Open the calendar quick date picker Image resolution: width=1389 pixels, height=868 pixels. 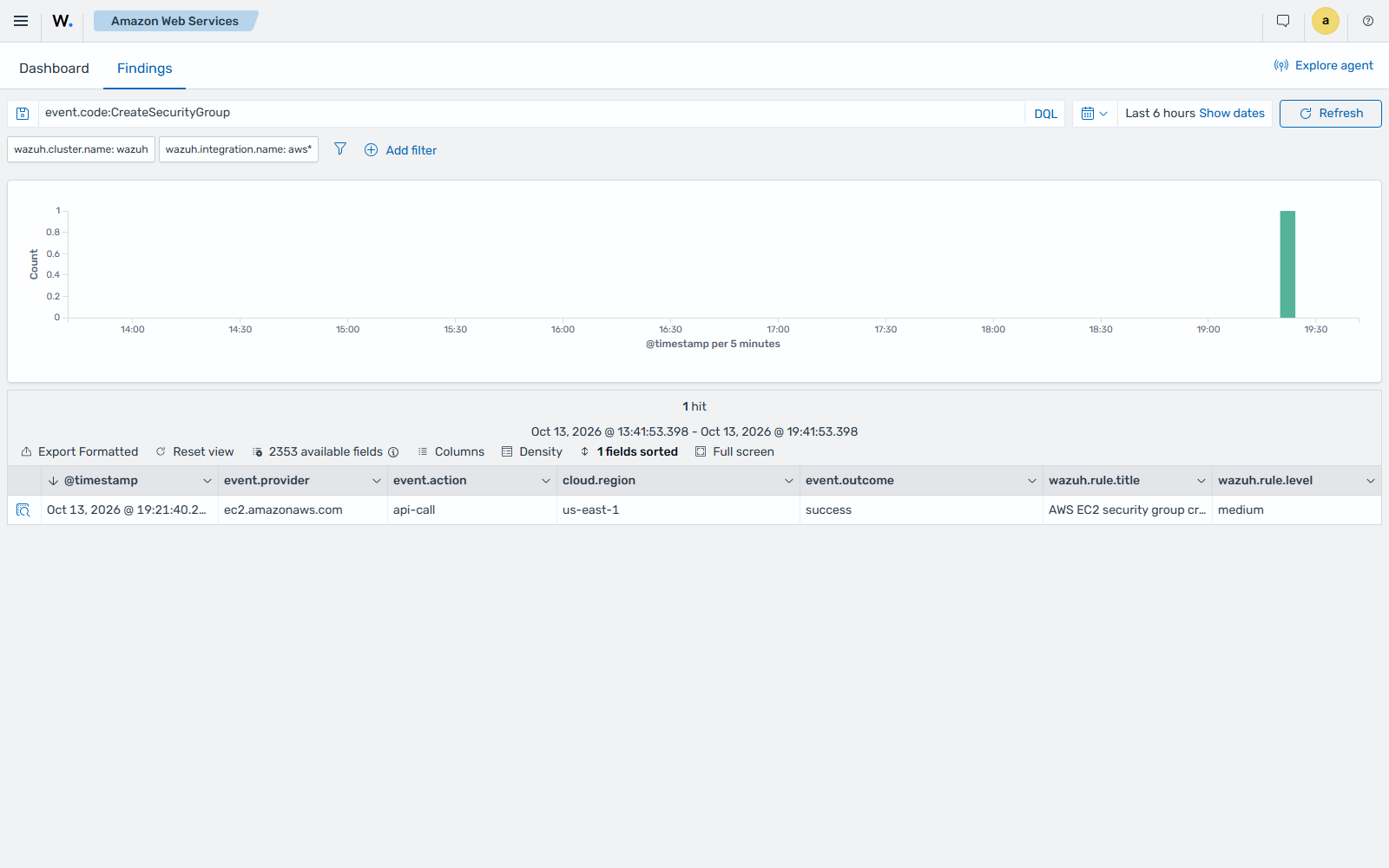(1094, 114)
